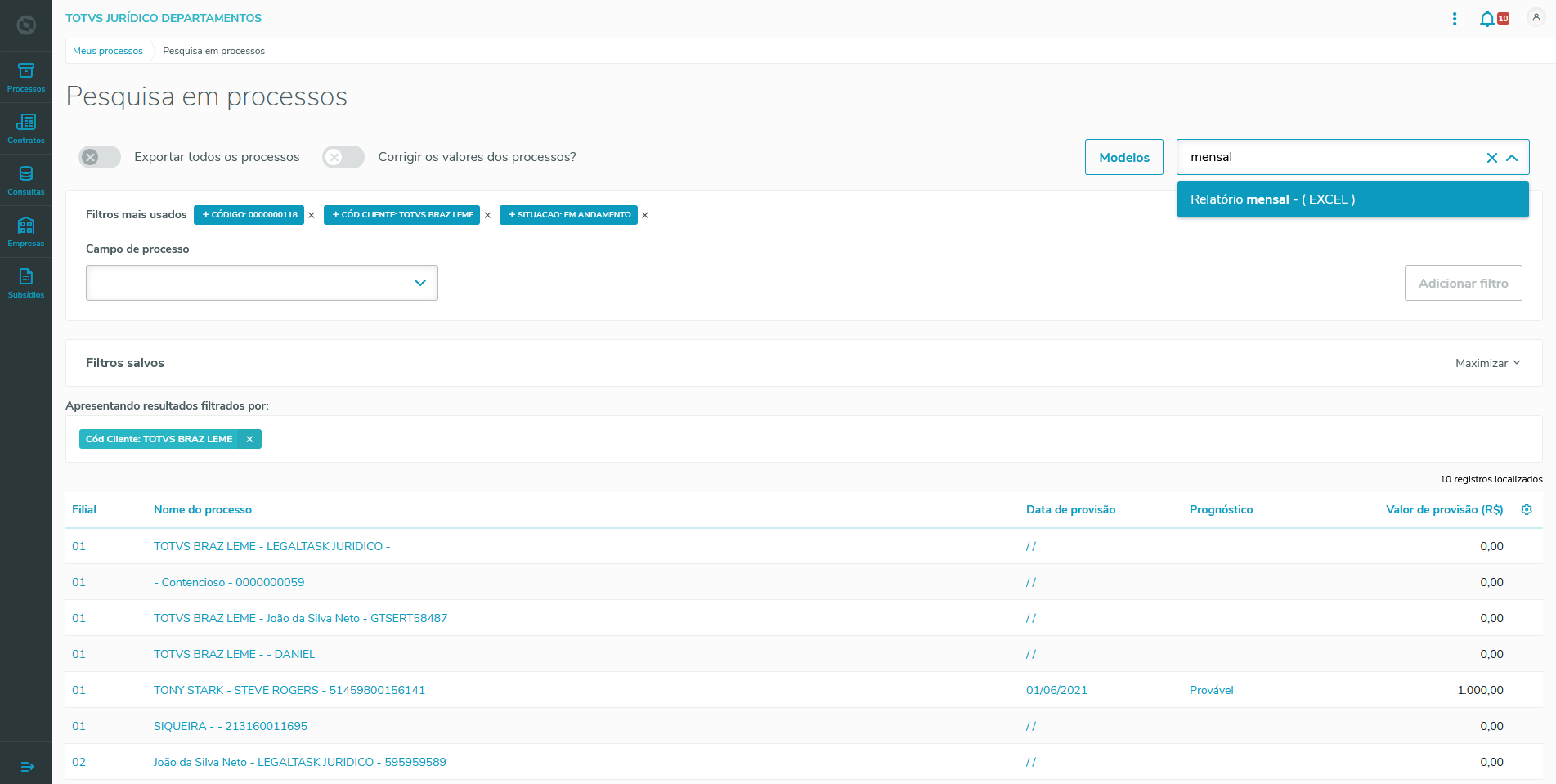Select Relatório mensal - (EXCEL) option
This screenshot has height=784, width=1556.
(1353, 199)
